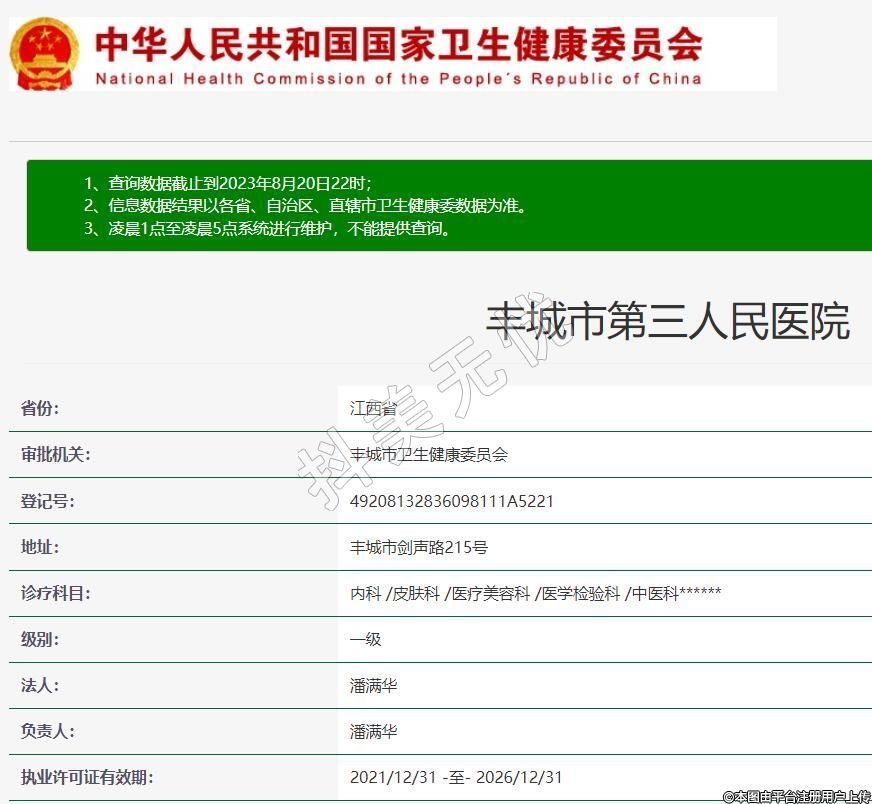Screen dimensions: 872x804
Task: Click the license validity dates 2021/12/31 to 2026/12/31
Action: 456,777
